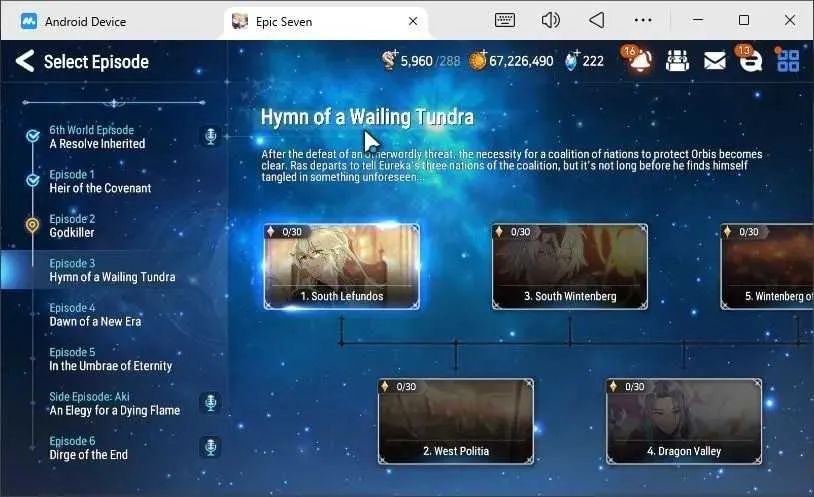Click the 5,960/288 energy counter
The height and width of the screenshot is (497, 814).
430,61
